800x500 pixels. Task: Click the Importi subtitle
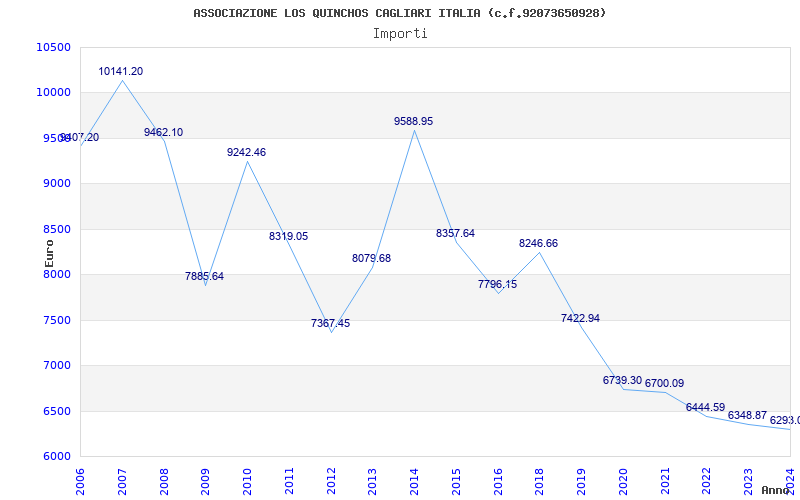400,34
